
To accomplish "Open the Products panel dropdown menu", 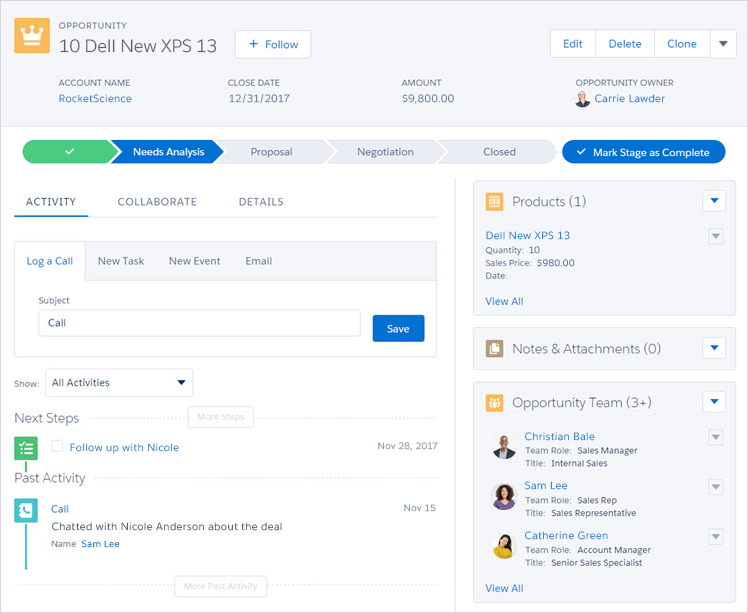I will pos(714,201).
